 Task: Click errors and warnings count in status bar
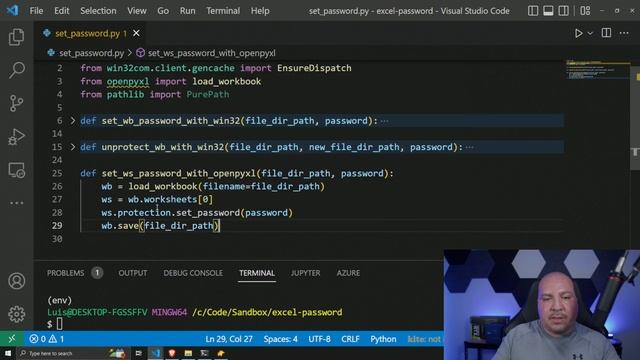pyautogui.click(x=46, y=339)
